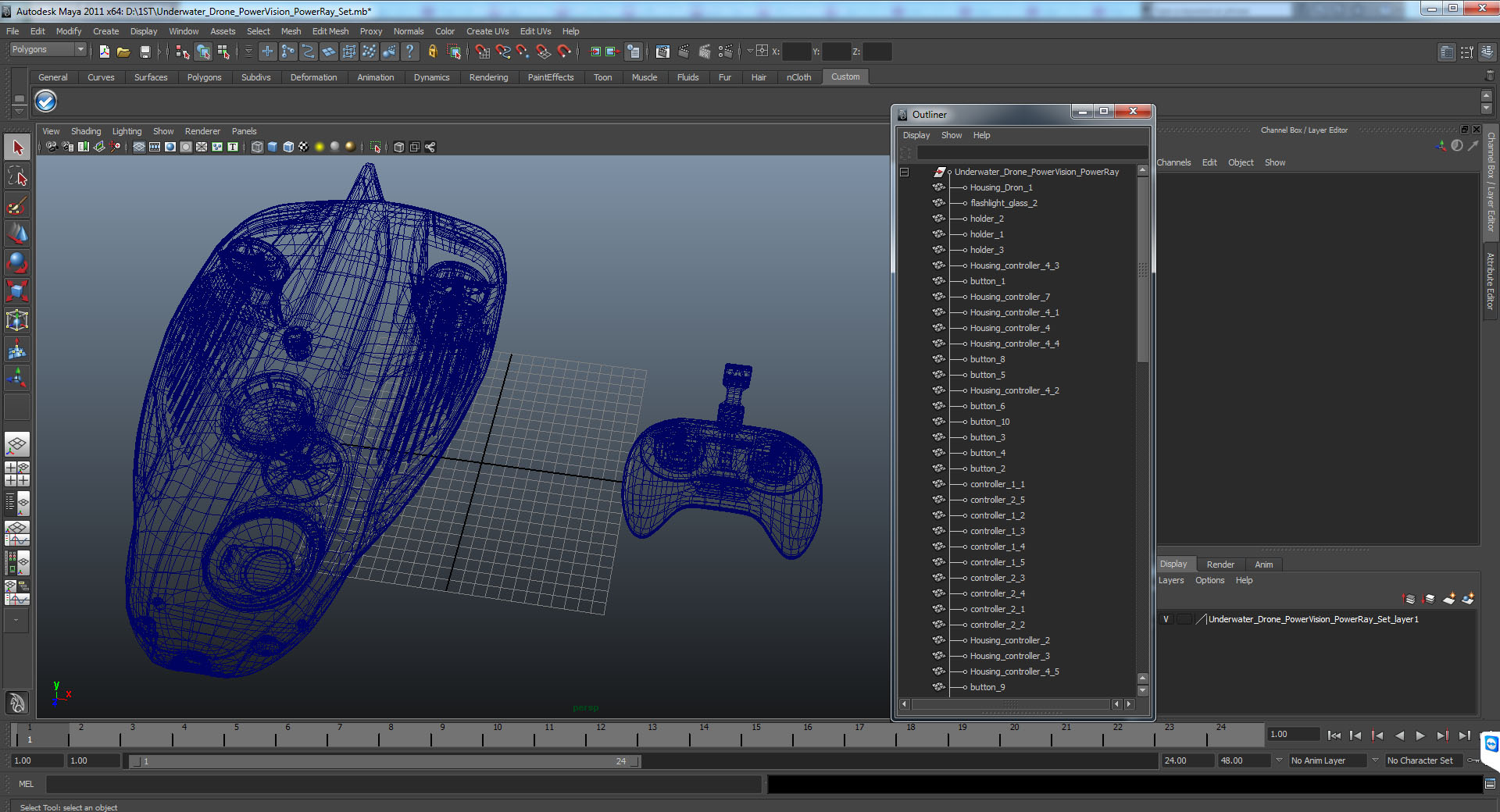This screenshot has height=812, width=1500.
Task: Open the layer editor Options menu
Action: 1209,580
